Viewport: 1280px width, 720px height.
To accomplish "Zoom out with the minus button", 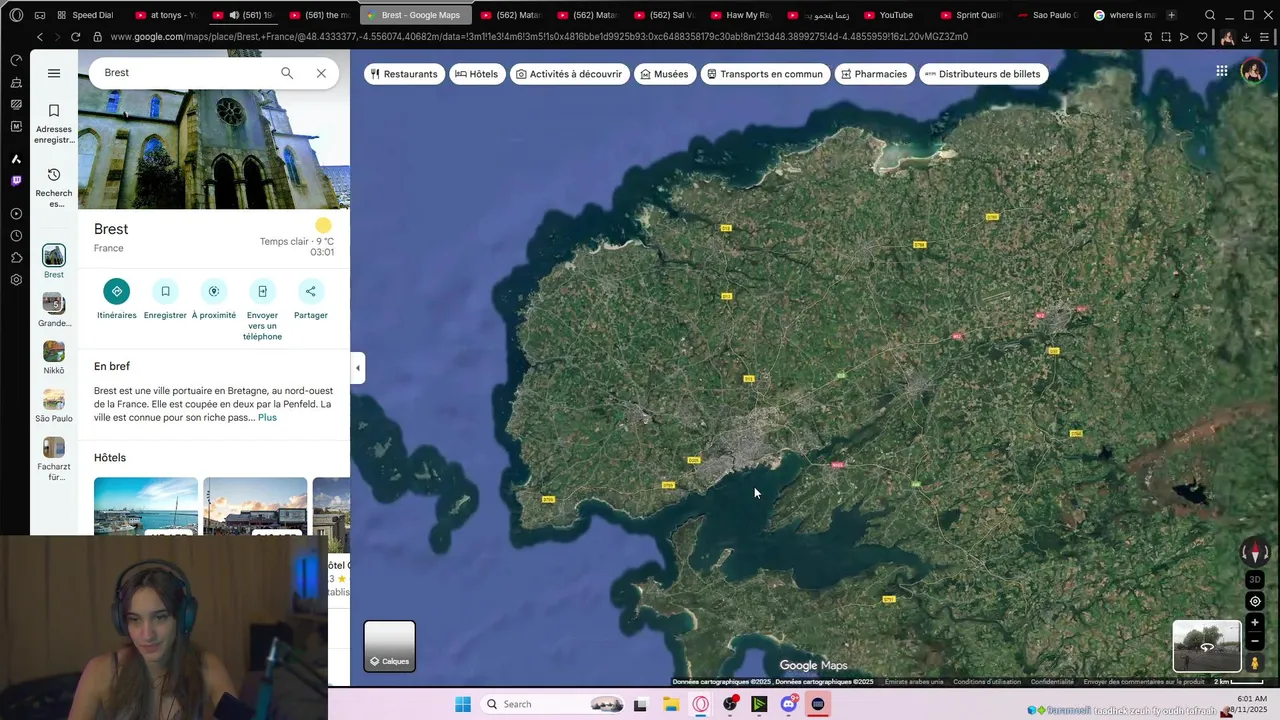I will pyautogui.click(x=1255, y=640).
